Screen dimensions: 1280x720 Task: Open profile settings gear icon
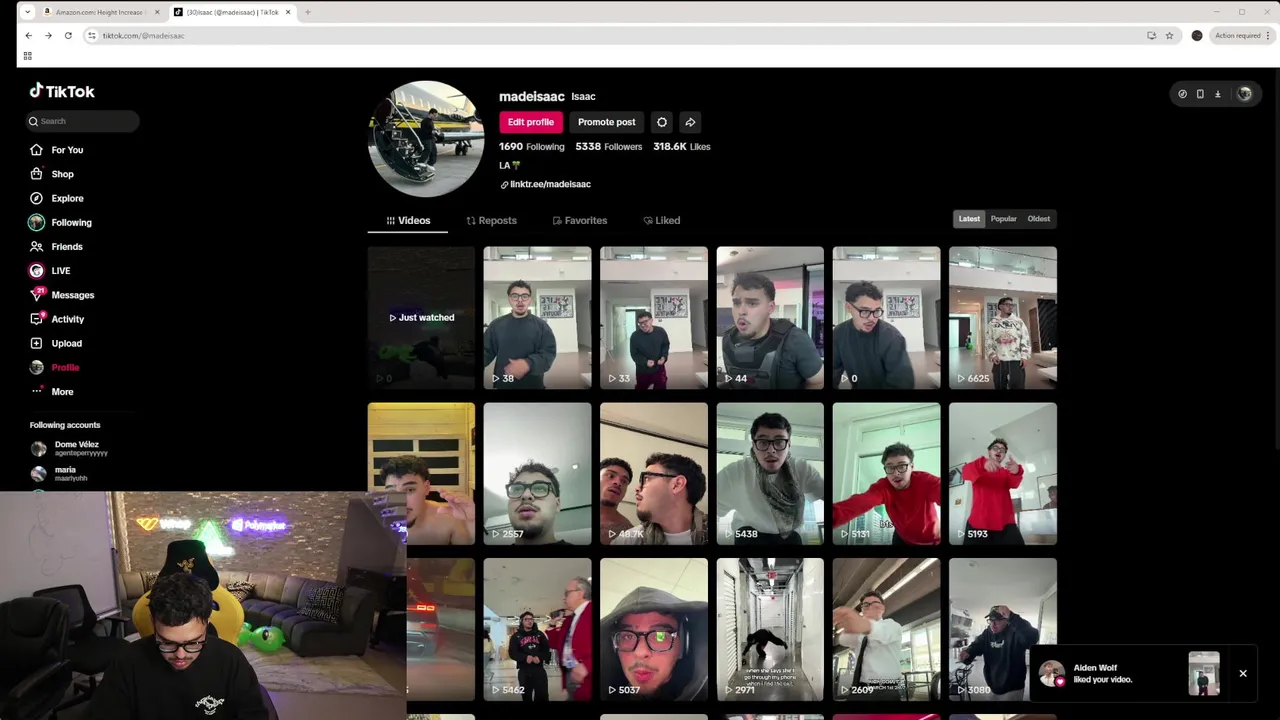click(x=662, y=122)
